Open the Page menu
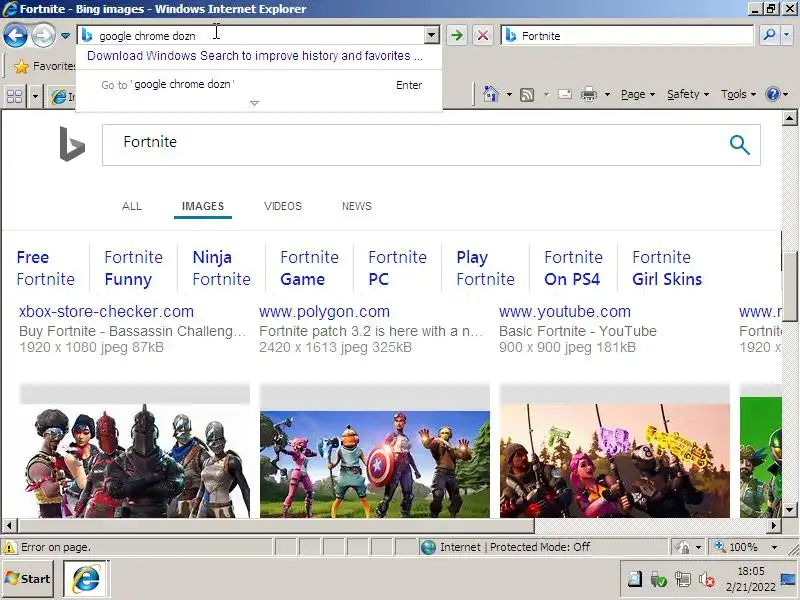Viewport: 800px width, 600px height. [638, 94]
